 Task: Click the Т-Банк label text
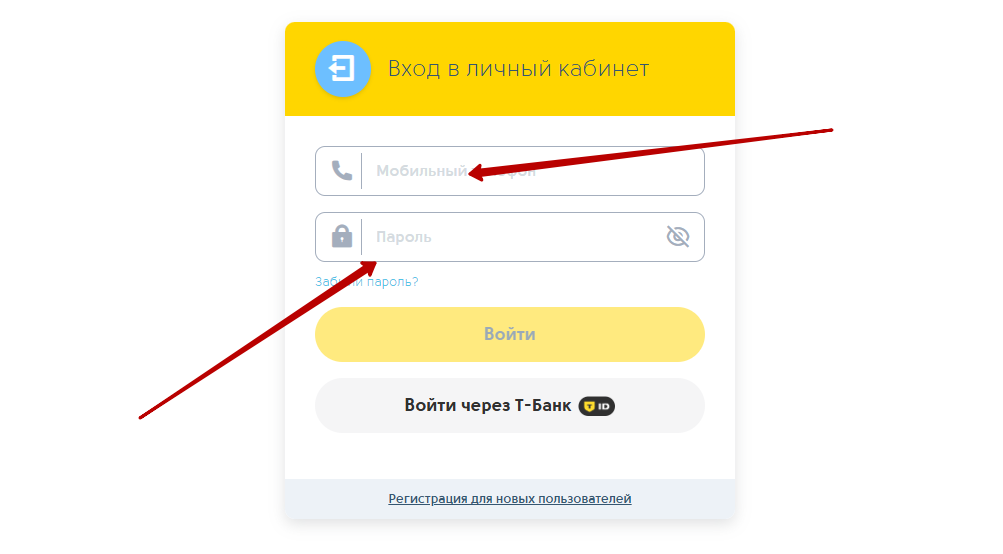(x=543, y=405)
